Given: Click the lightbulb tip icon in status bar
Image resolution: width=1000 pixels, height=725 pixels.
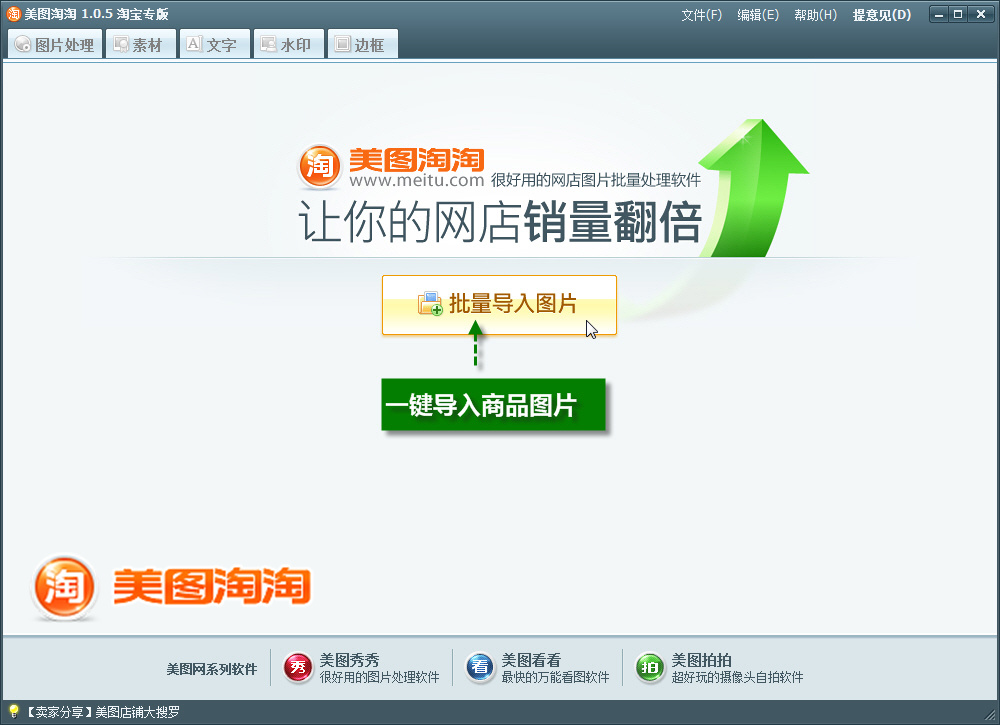Looking at the screenshot, I should click(x=13, y=712).
